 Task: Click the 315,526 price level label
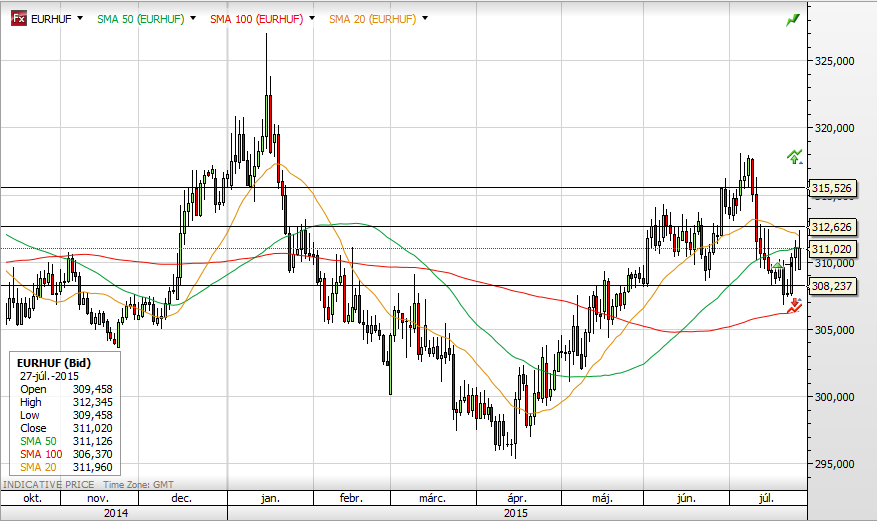pyautogui.click(x=831, y=188)
